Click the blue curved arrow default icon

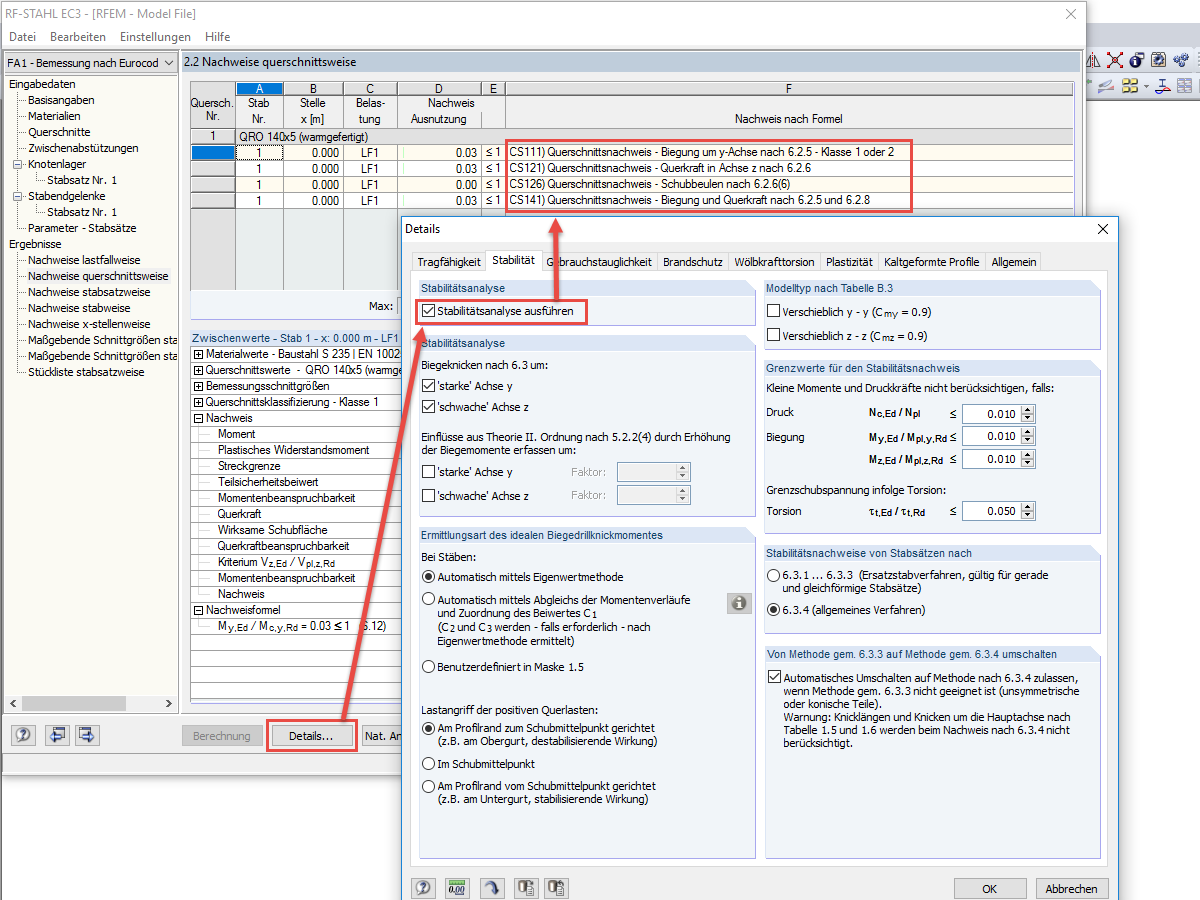[x=491, y=887]
